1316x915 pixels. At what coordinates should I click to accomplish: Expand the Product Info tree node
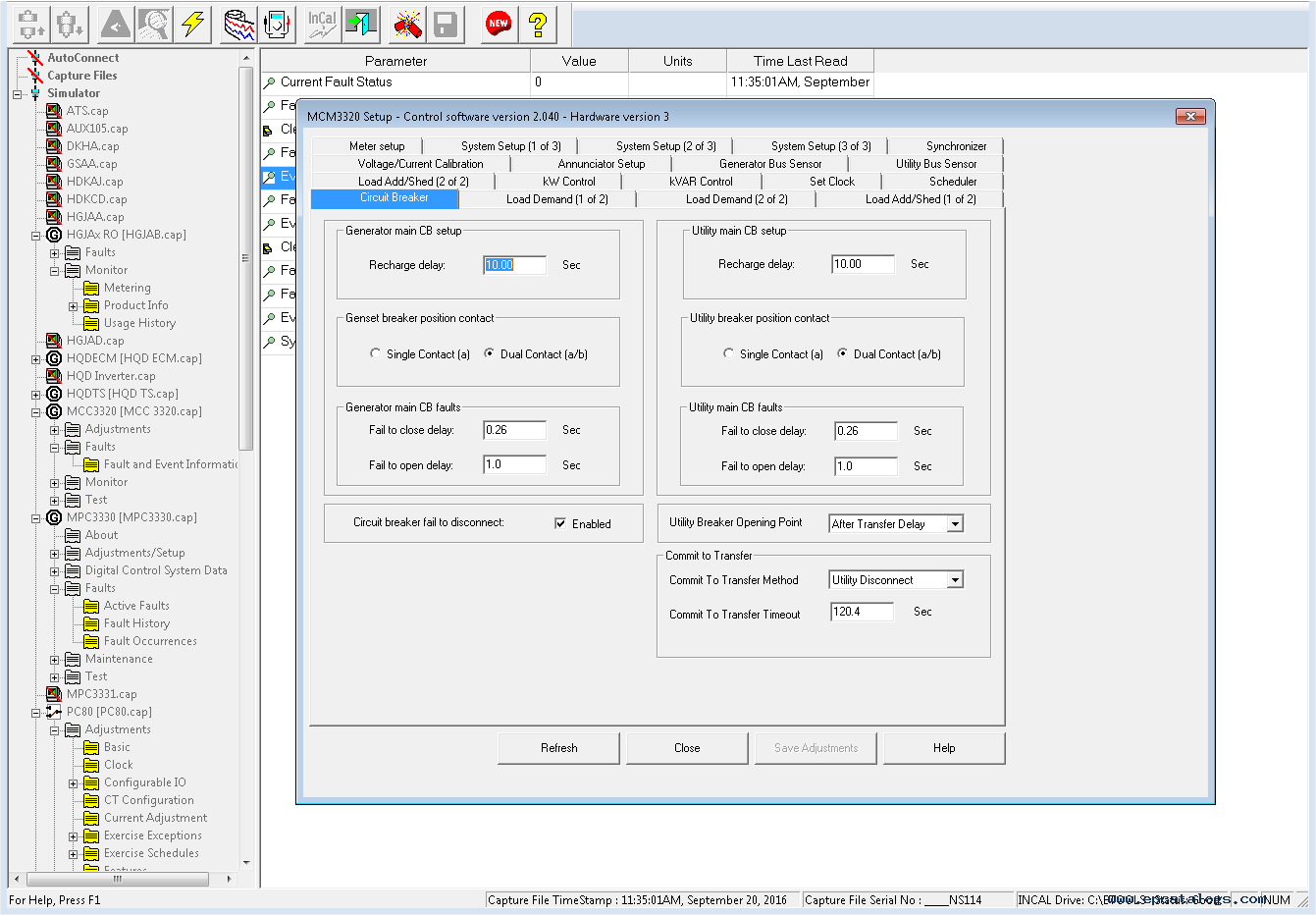point(73,306)
